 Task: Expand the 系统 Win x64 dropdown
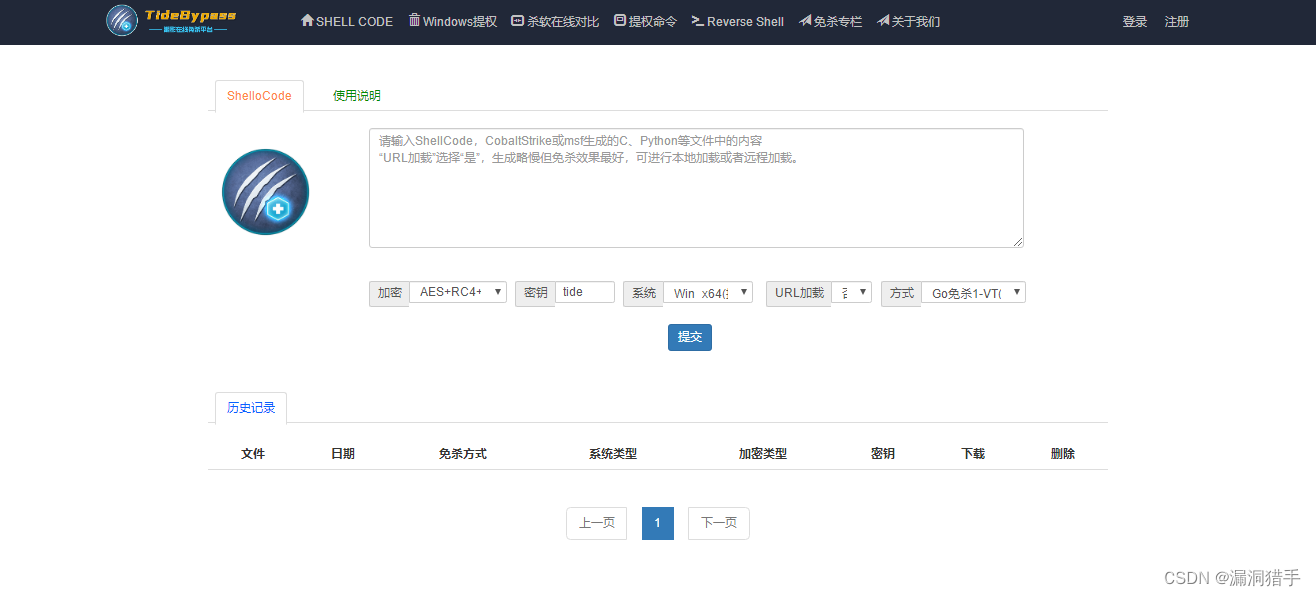tap(708, 292)
